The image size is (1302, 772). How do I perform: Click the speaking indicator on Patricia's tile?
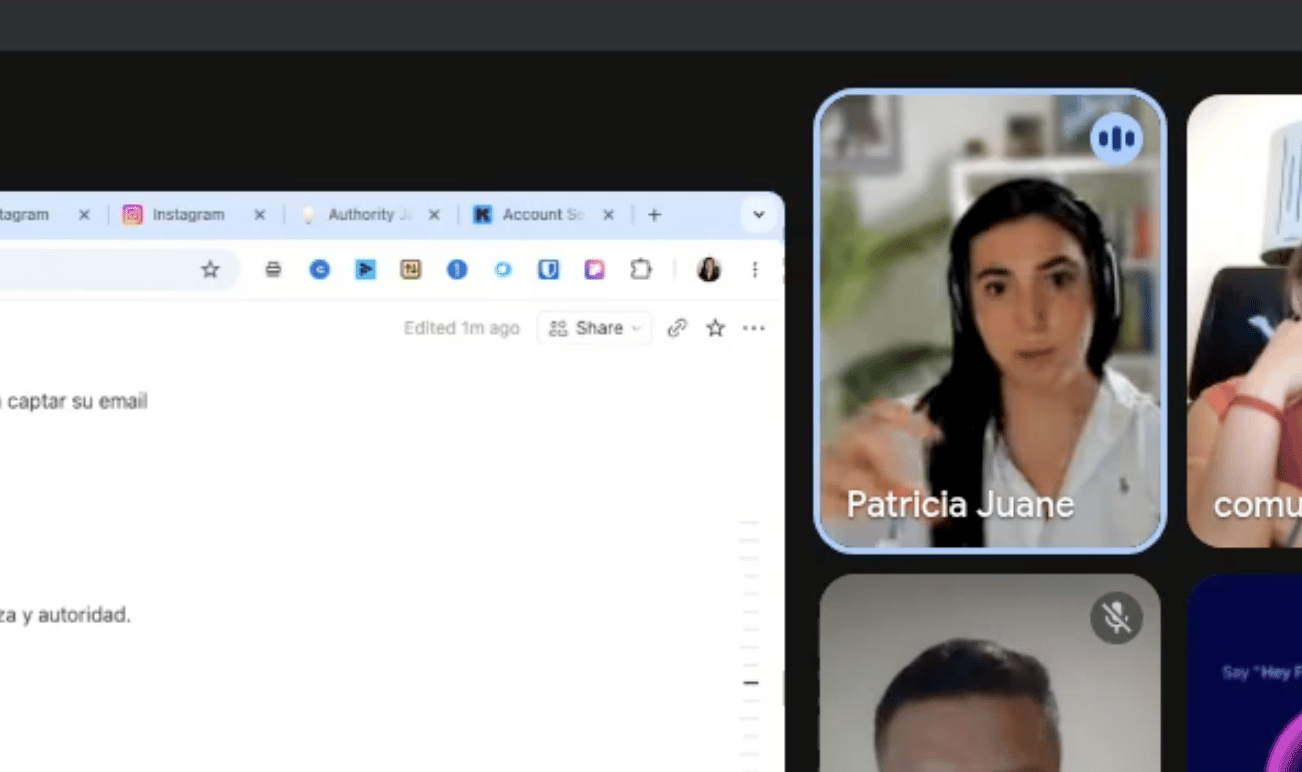click(1116, 138)
